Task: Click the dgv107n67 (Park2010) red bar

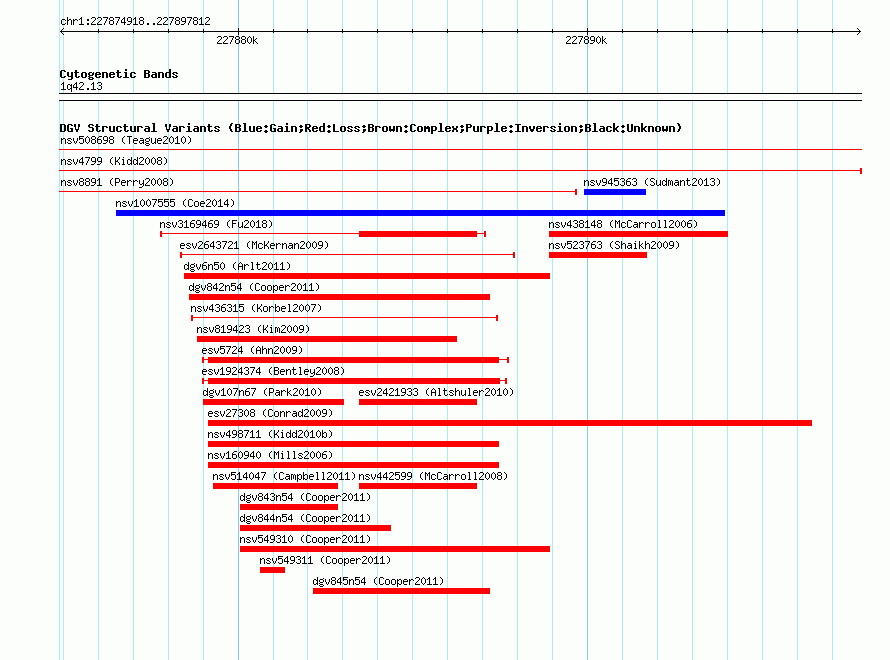Action: pos(274,402)
